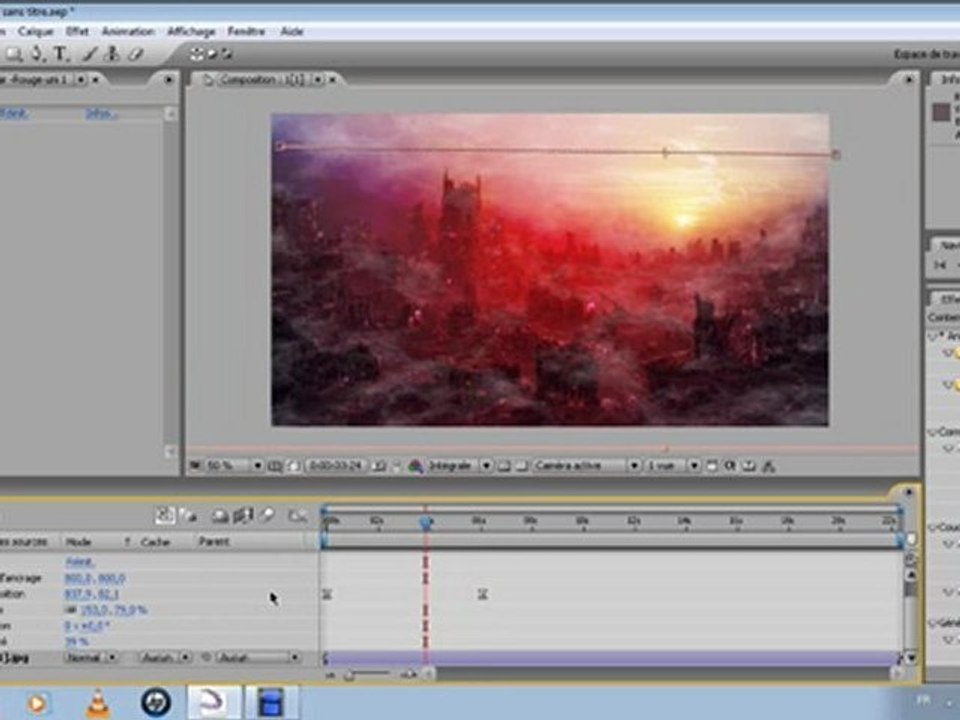
Task: Open the composition panel options menu button
Action: [x=909, y=80]
